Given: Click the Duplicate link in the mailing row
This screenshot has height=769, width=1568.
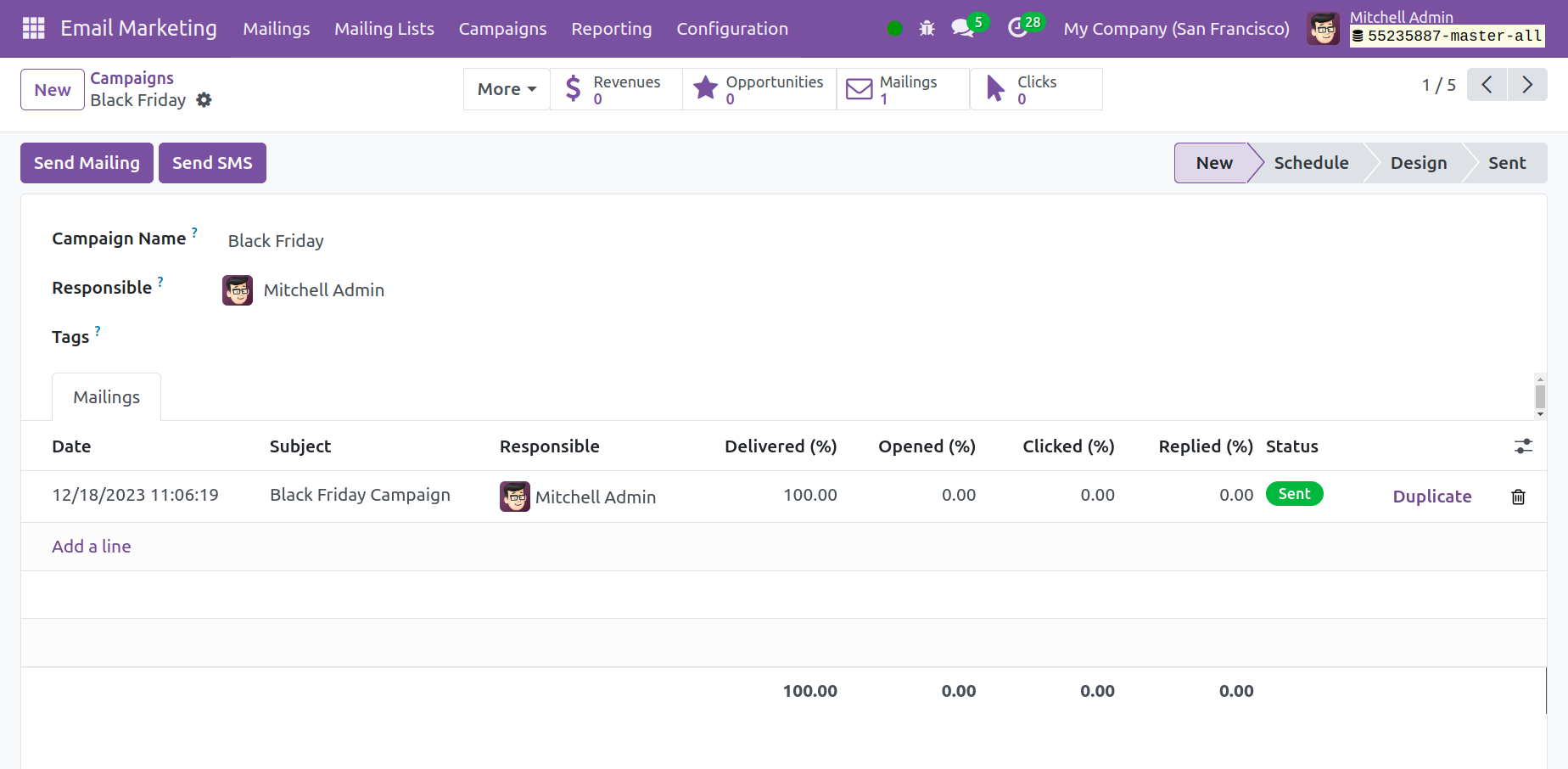Looking at the screenshot, I should click(x=1431, y=497).
